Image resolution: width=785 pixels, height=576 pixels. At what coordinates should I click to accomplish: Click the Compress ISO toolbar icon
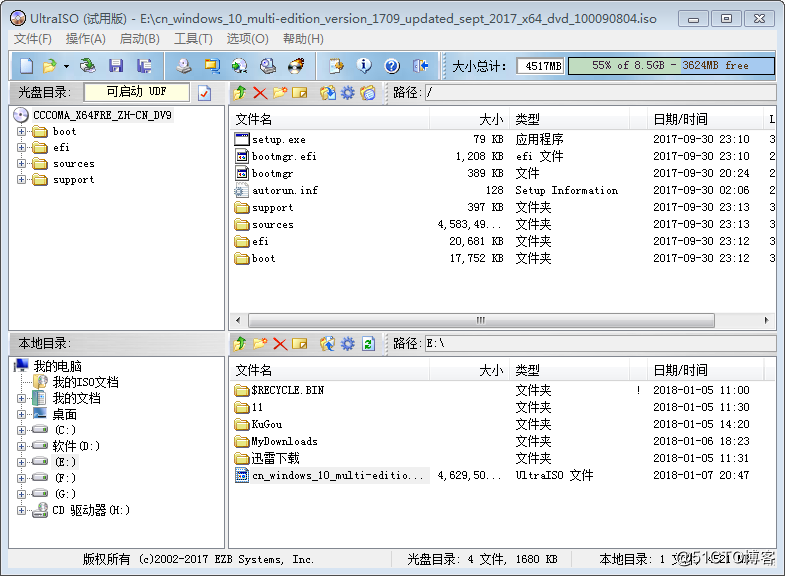[x=212, y=66]
